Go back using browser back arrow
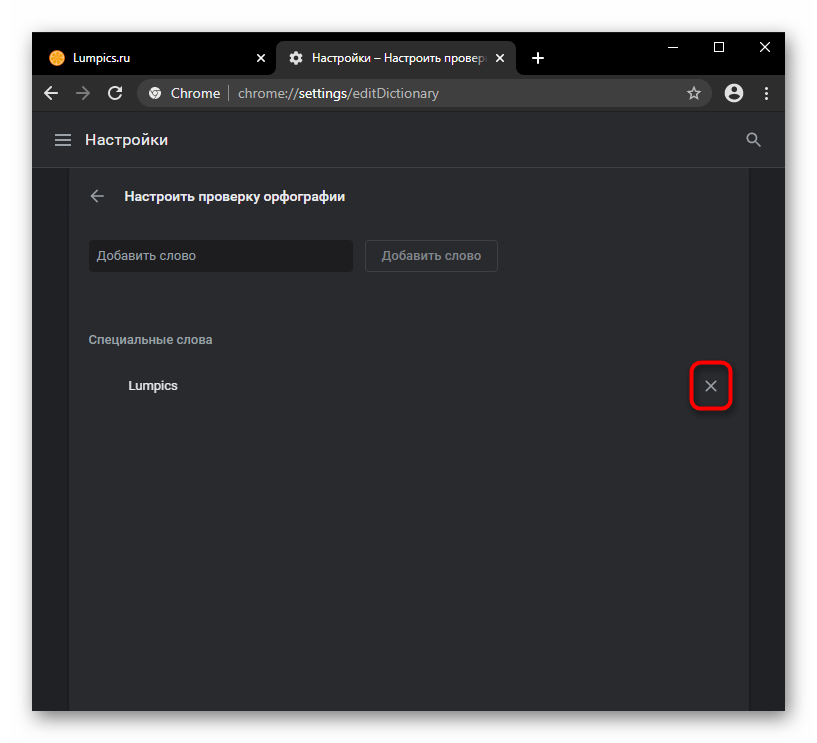 (51, 93)
